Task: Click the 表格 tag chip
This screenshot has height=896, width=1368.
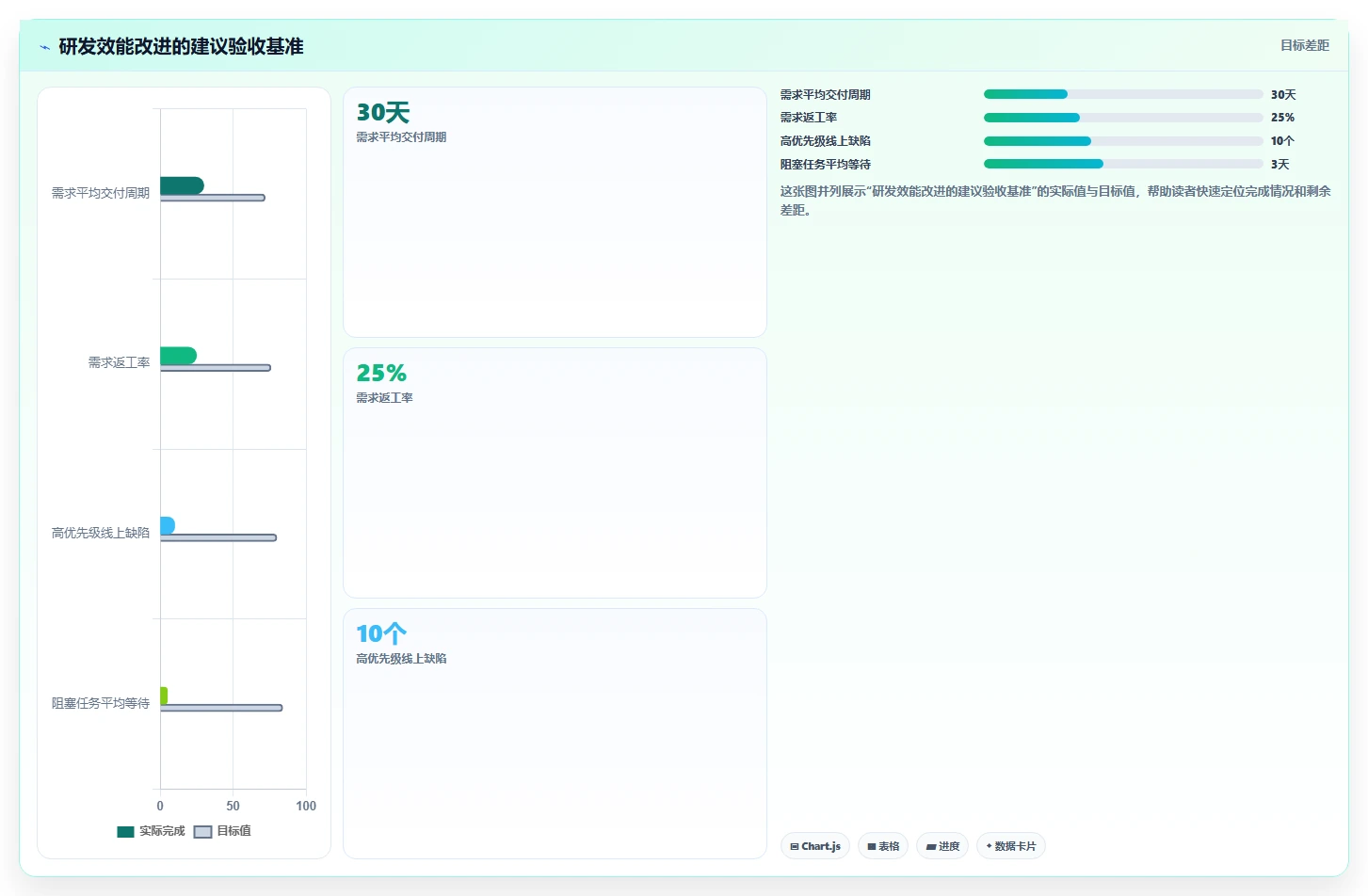Action: coord(883,846)
